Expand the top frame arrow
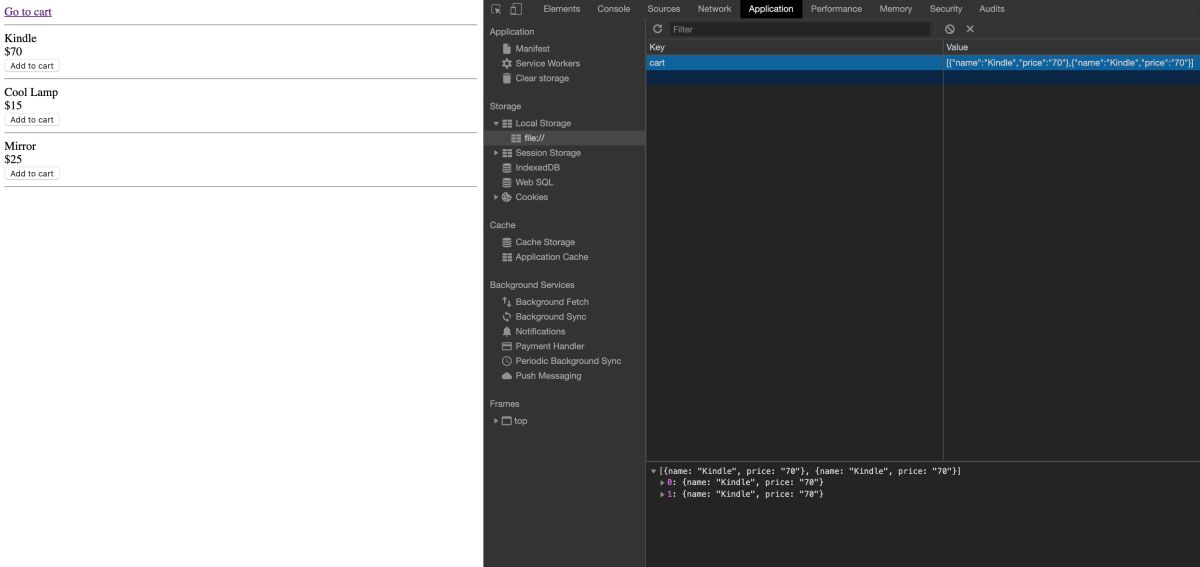This screenshot has width=1200, height=567. (x=495, y=421)
